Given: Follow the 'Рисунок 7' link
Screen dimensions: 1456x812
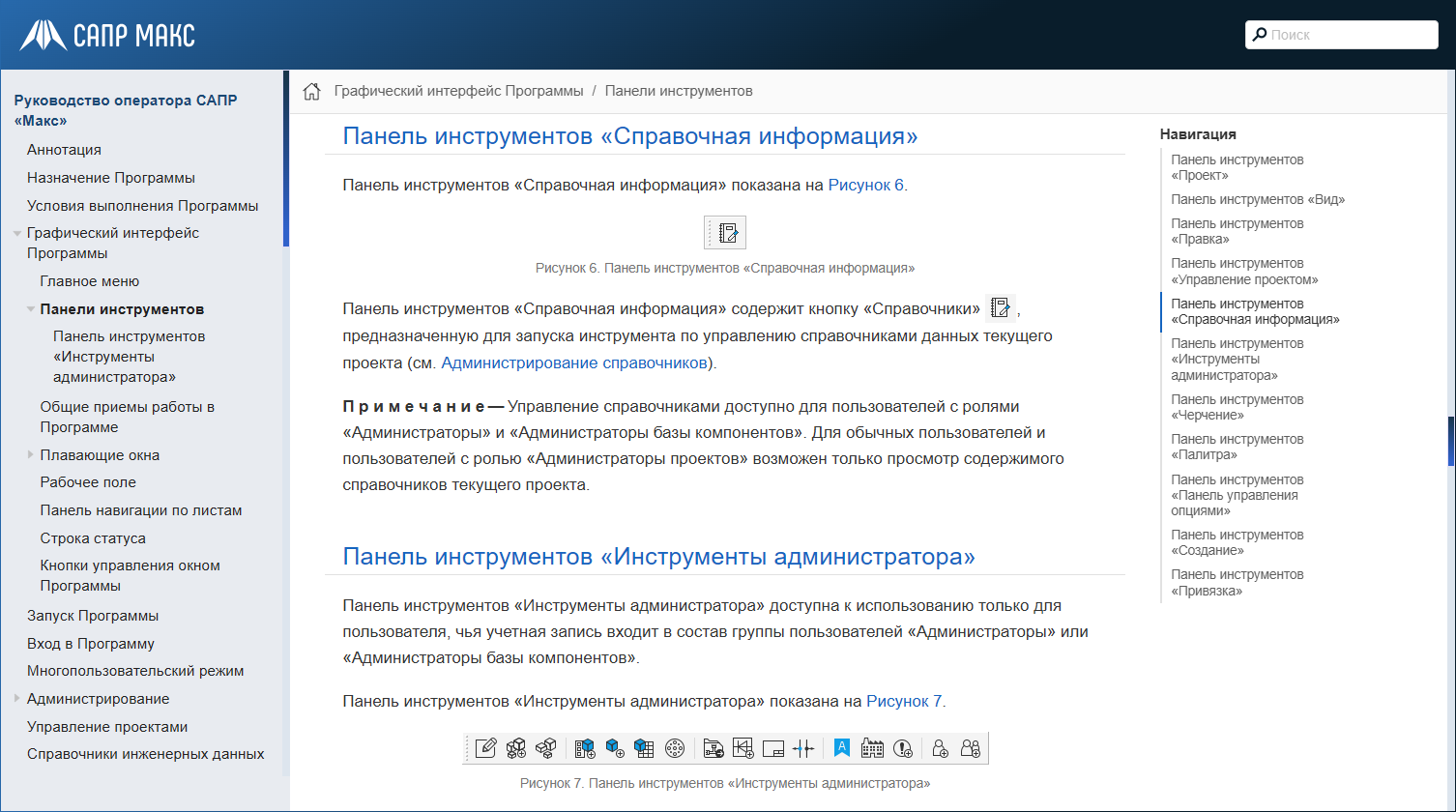Looking at the screenshot, I should 903,701.
